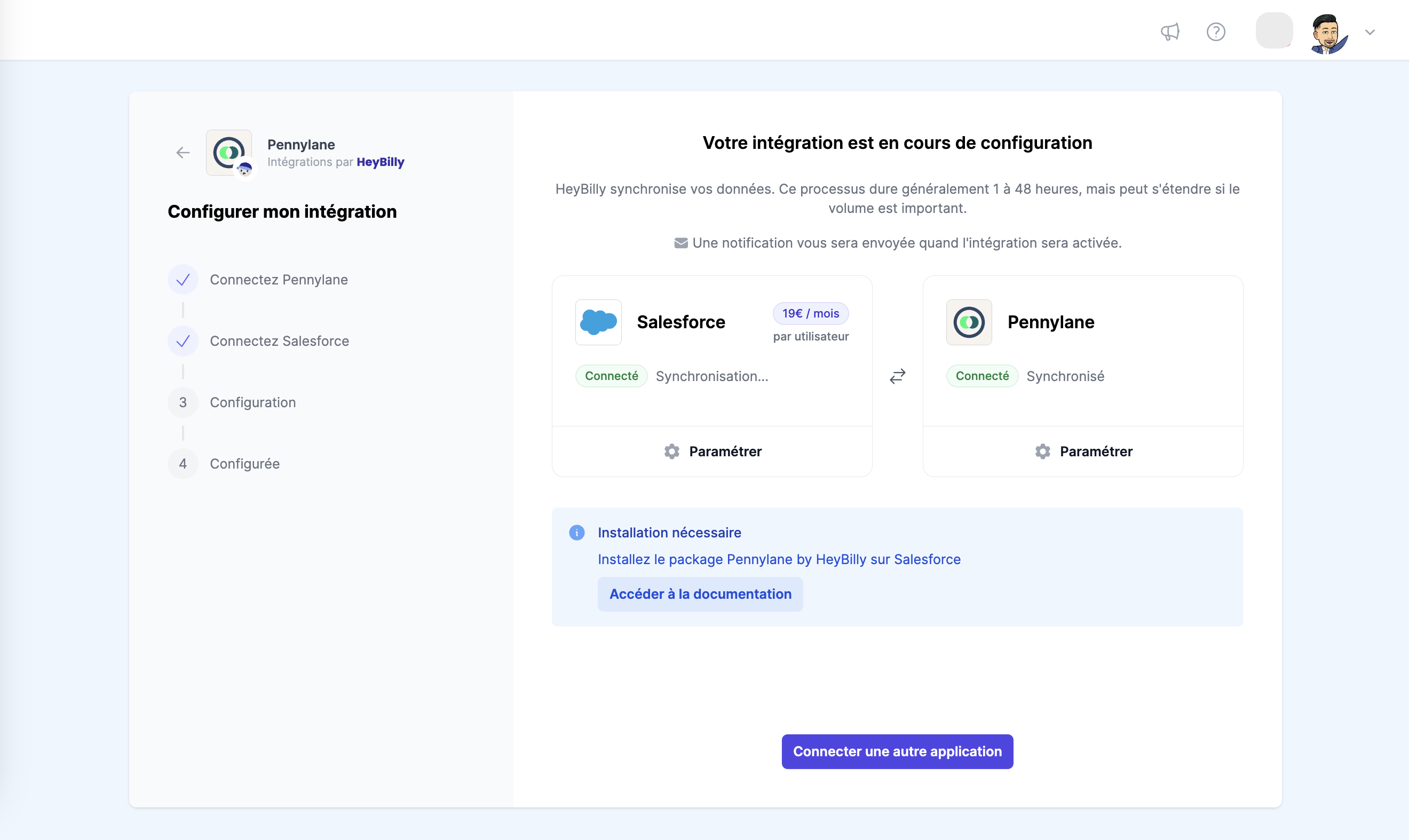Click the Salesforce cloud logo icon
1409x840 pixels.
click(x=598, y=322)
